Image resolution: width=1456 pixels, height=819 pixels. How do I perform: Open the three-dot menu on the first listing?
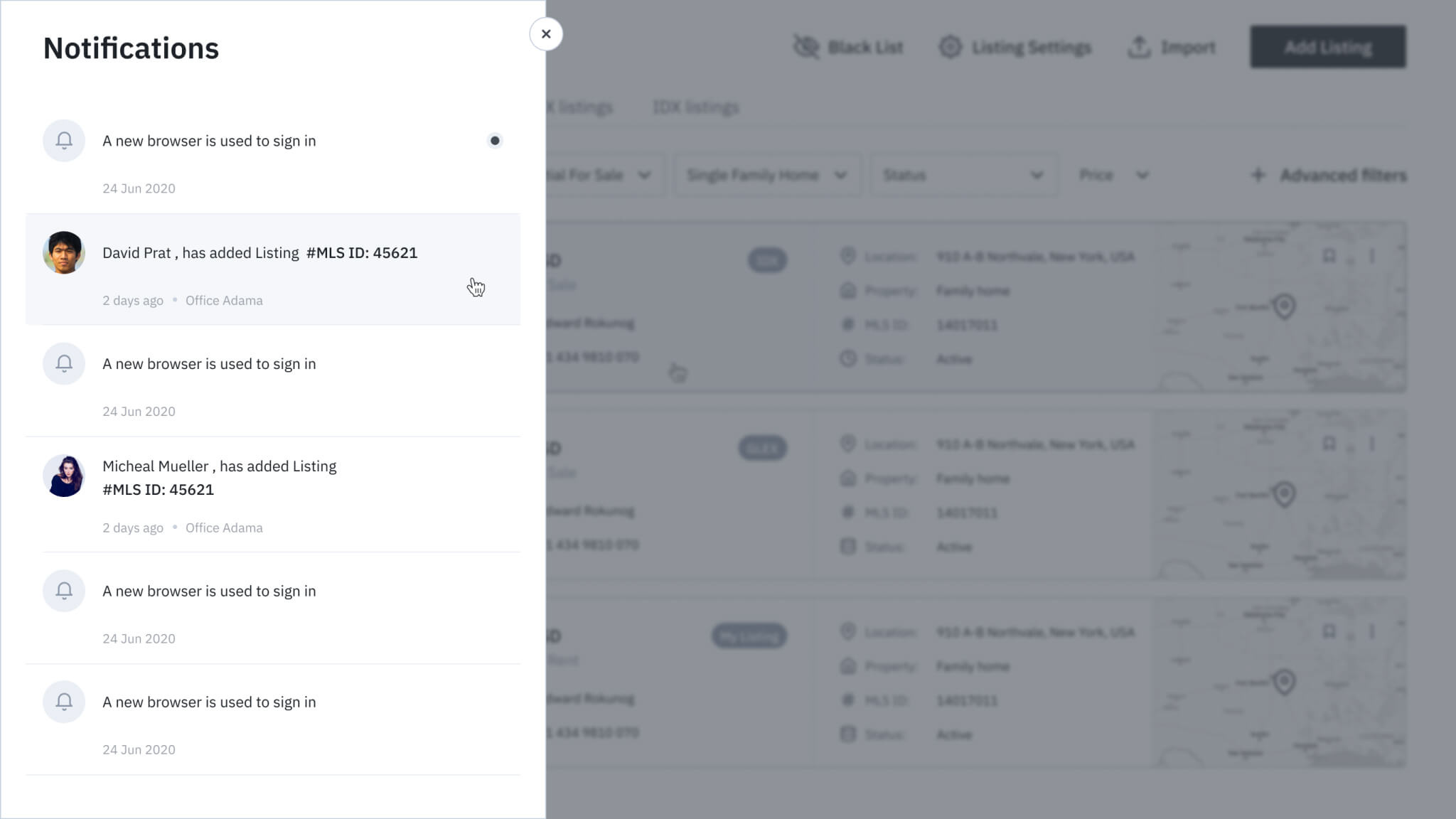pos(1372,256)
